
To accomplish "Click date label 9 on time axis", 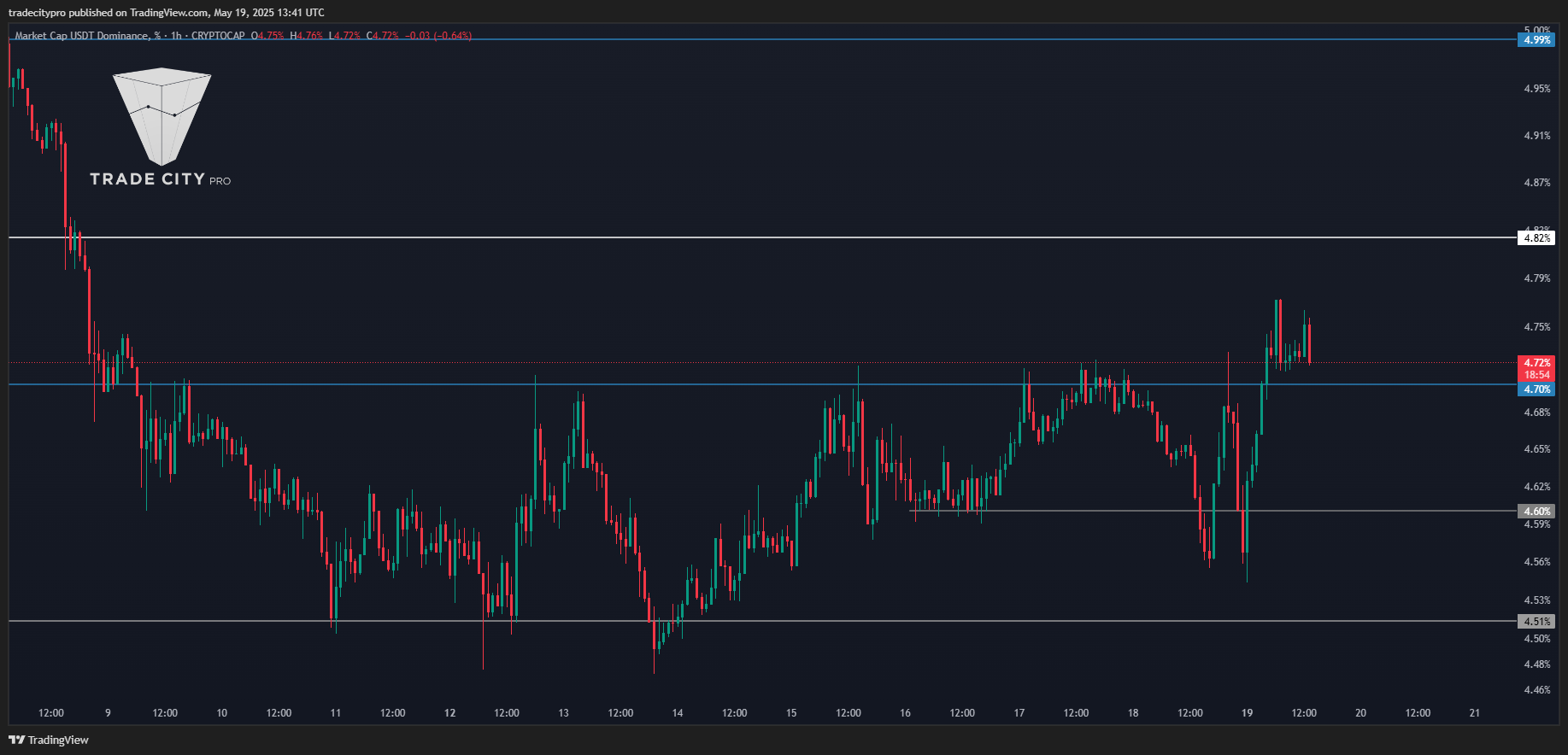I will click(x=108, y=713).
